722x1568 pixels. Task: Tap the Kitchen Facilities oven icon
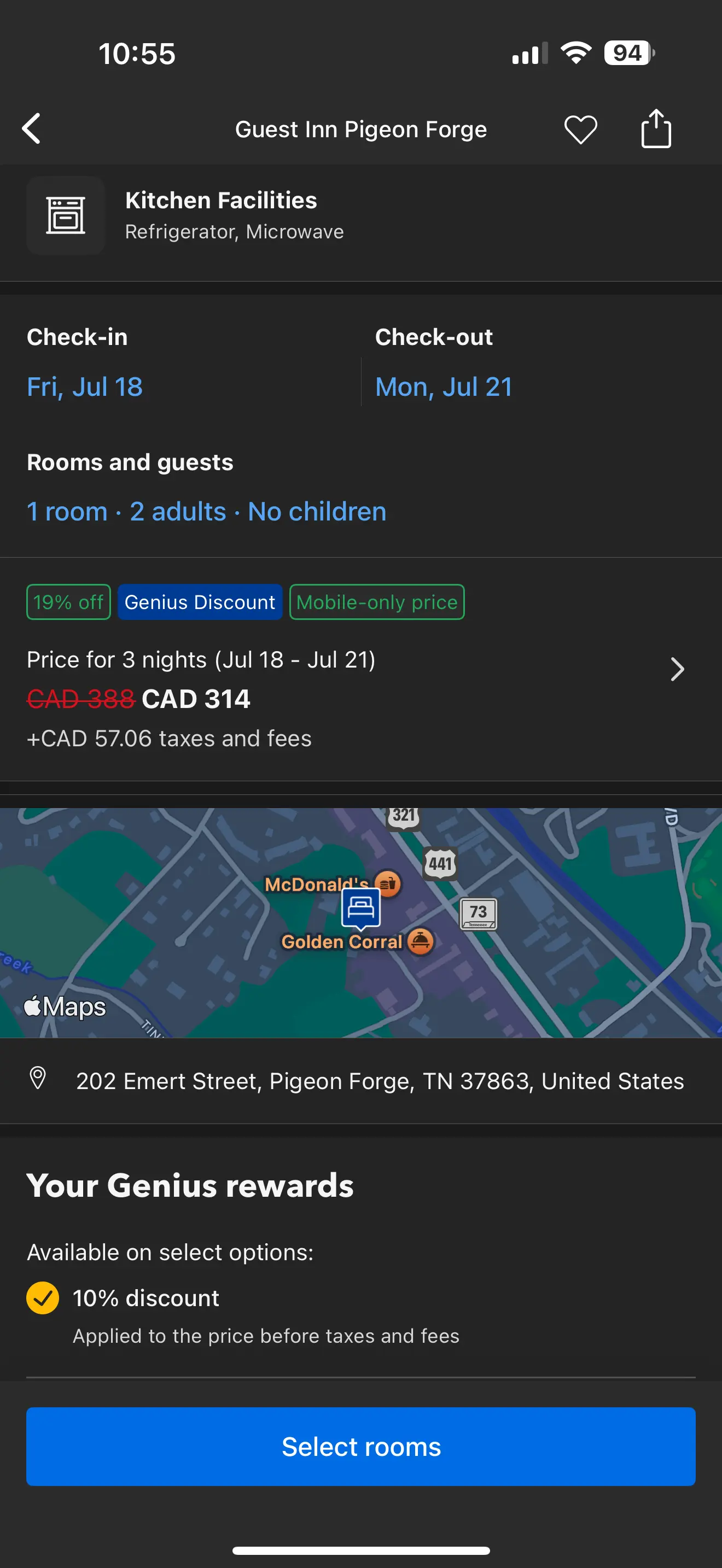pos(66,215)
